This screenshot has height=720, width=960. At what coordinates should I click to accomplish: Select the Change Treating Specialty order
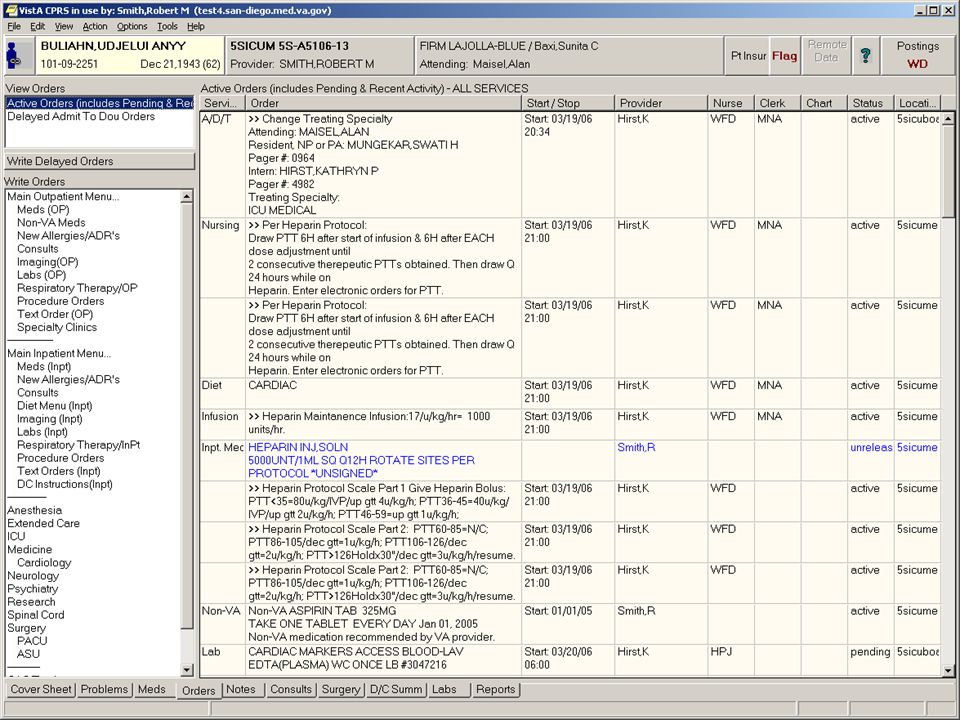(570, 164)
